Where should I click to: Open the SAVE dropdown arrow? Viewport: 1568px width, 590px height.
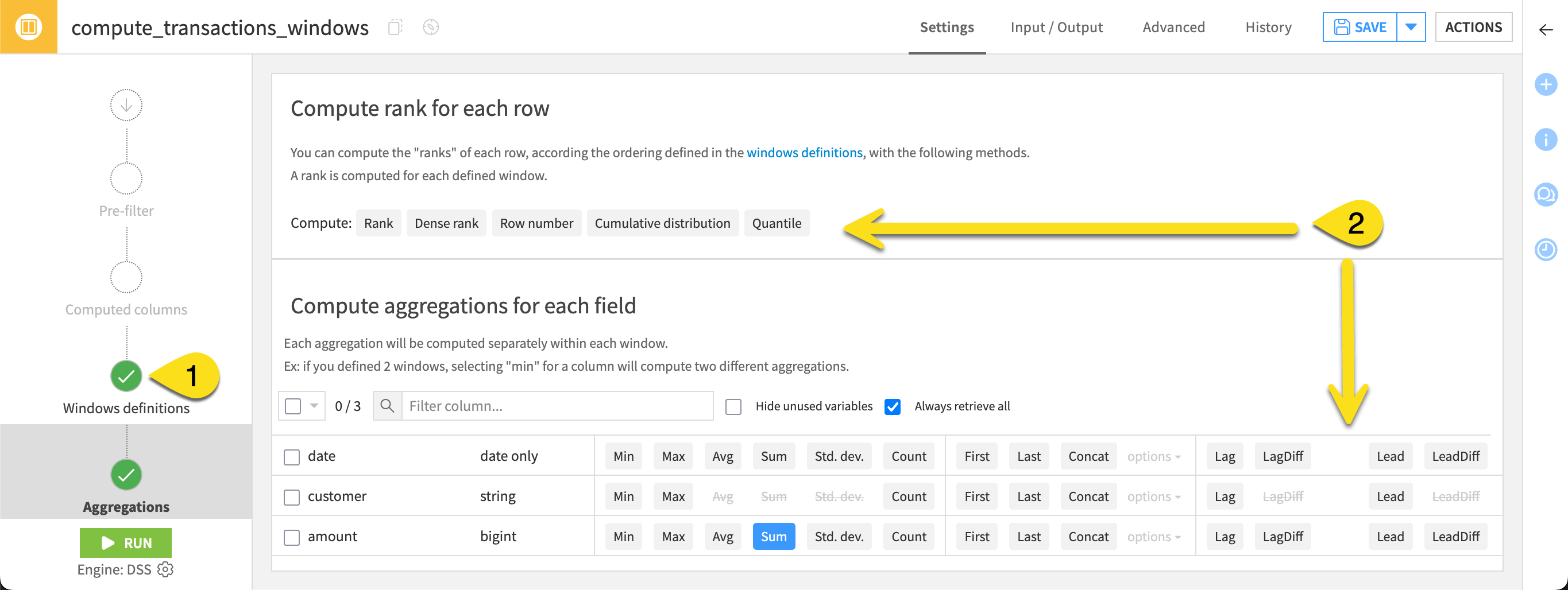click(1411, 27)
